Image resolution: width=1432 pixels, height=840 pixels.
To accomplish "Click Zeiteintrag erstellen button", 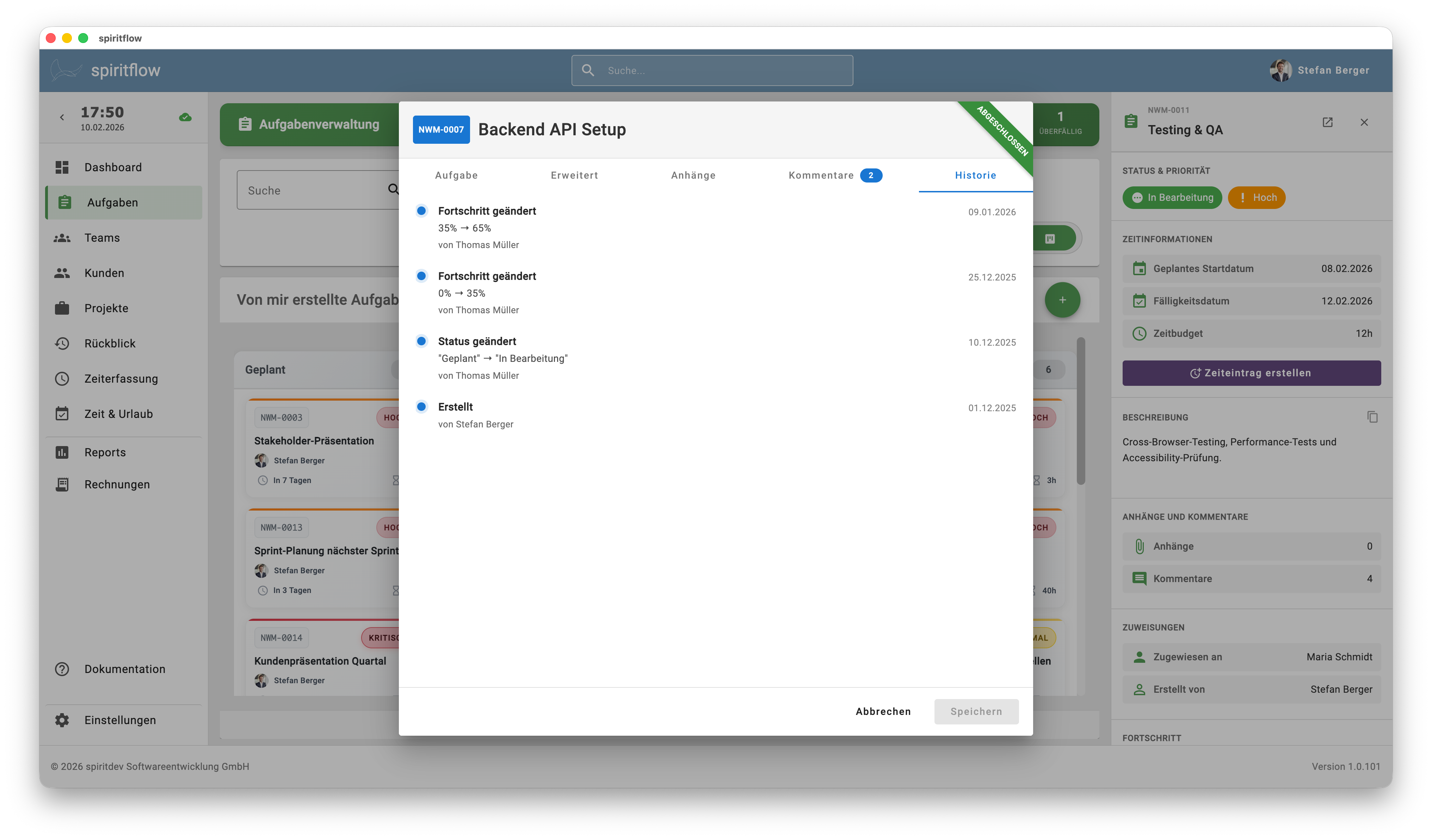I will coord(1251,373).
